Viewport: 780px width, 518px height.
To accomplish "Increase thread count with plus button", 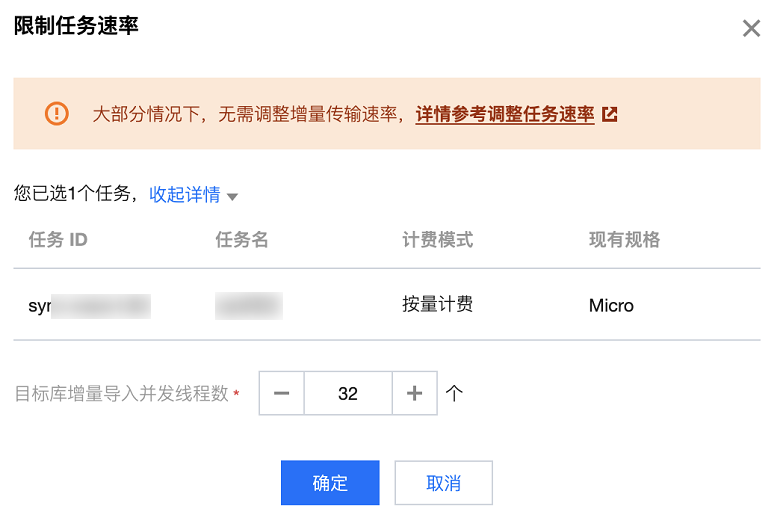I will (x=415, y=393).
